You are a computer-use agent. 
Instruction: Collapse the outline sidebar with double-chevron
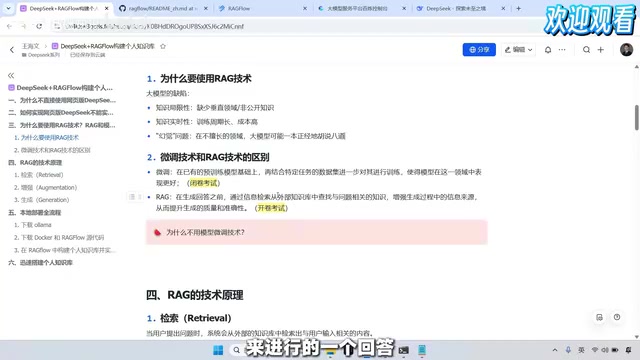(x=11, y=75)
